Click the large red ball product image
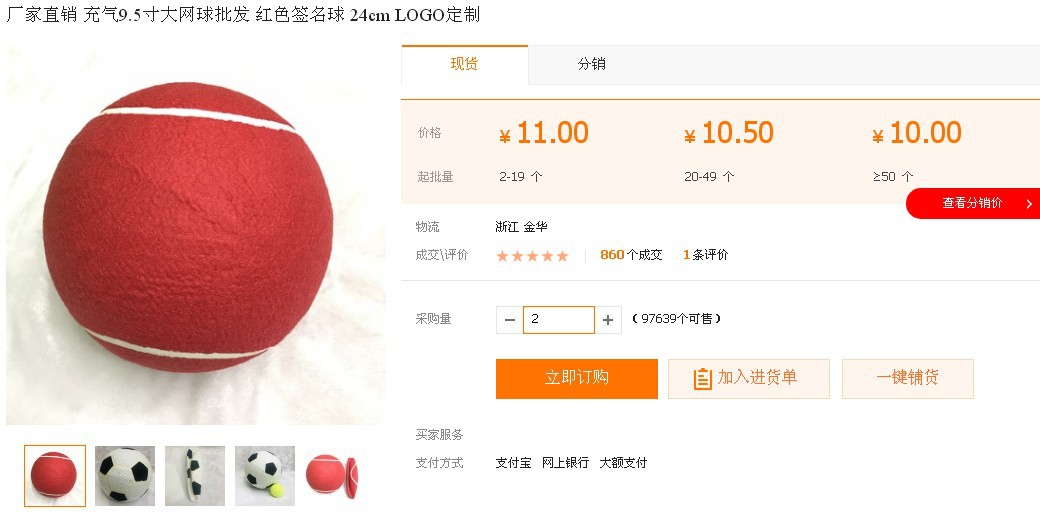 pyautogui.click(x=196, y=234)
